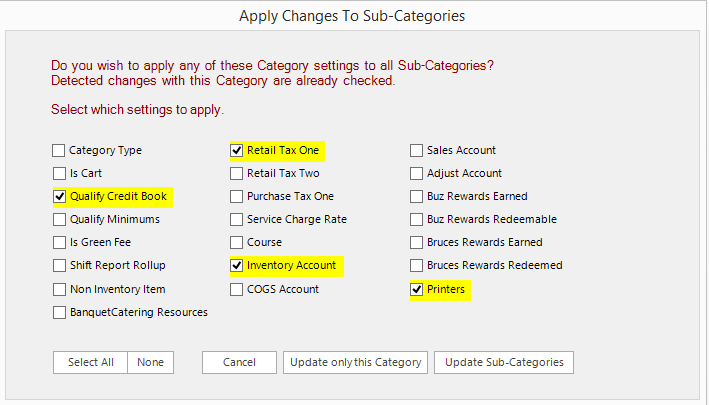709x405 pixels.
Task: Uncheck Qualify Credit Book
Action: pyautogui.click(x=59, y=197)
